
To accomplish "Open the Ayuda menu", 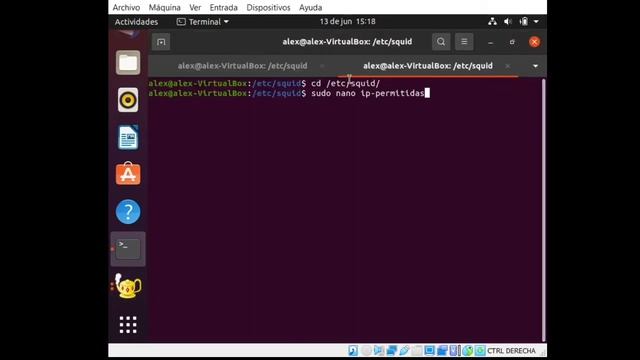I will (x=310, y=7).
